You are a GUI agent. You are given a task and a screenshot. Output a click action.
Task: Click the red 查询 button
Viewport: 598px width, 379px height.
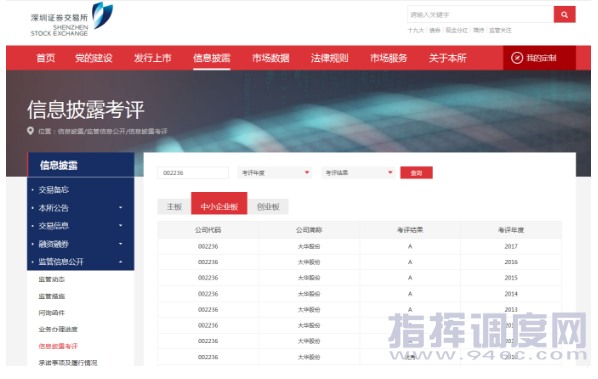(x=416, y=173)
